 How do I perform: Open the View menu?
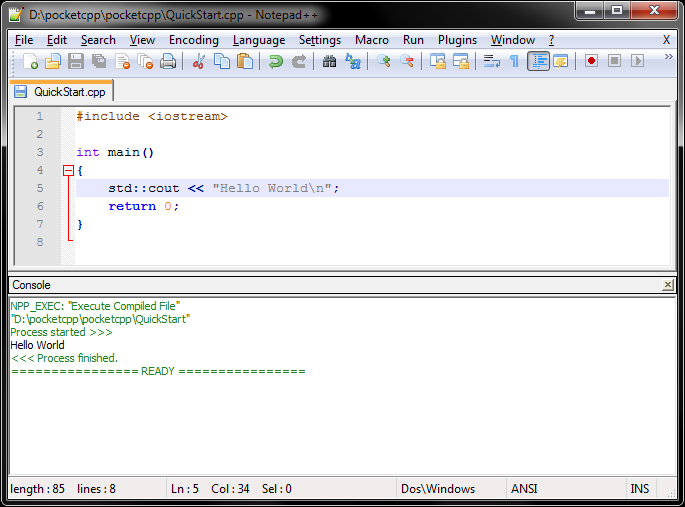click(x=142, y=40)
